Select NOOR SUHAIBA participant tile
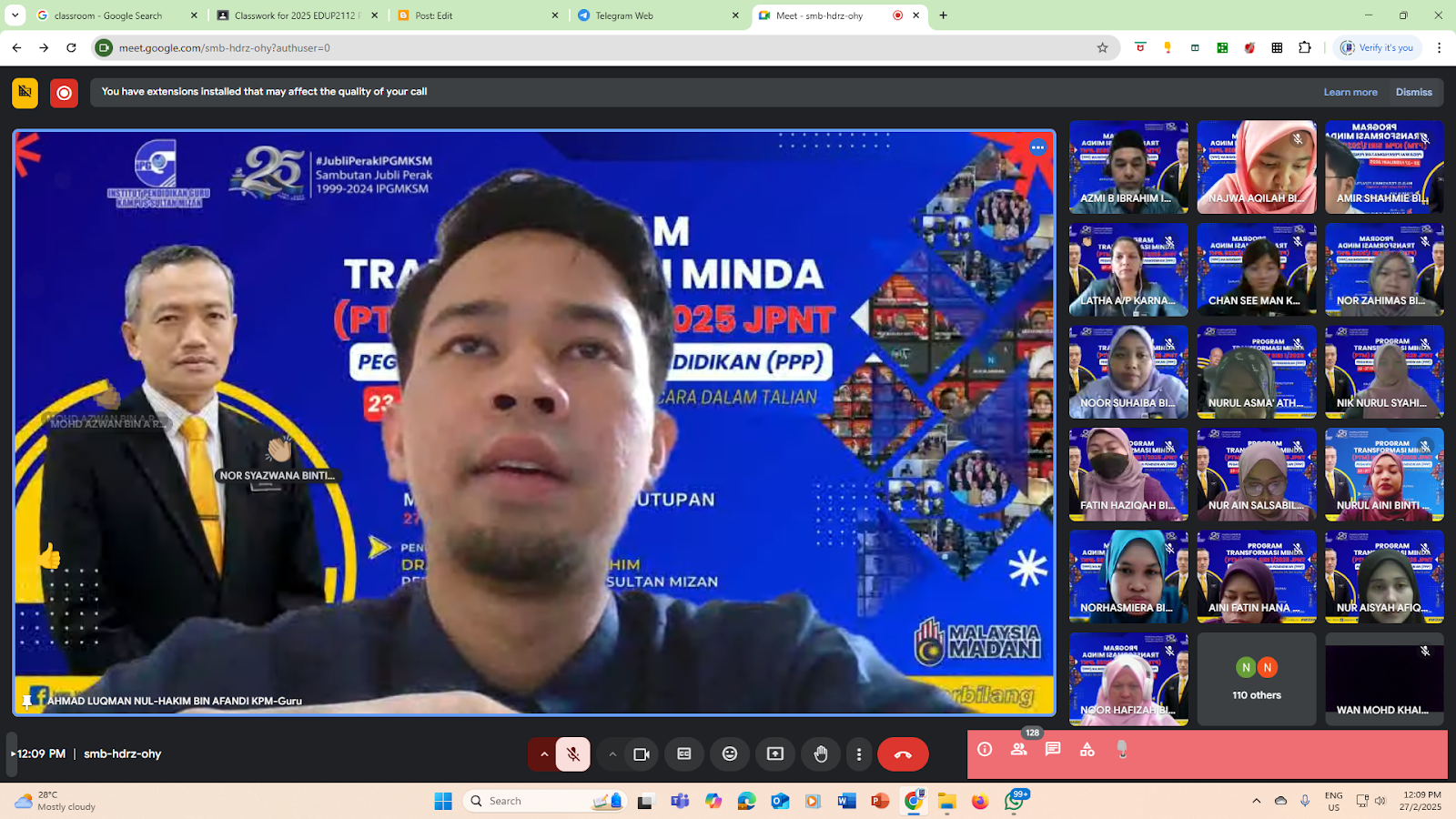 1128,372
